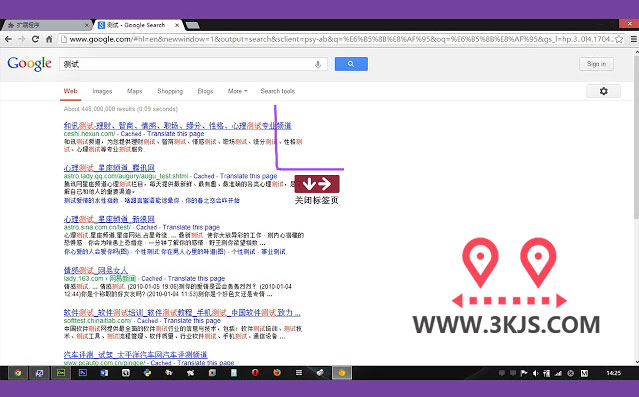639x397 pixels.
Task: Bookmark this page with the star icon
Action: (619, 40)
